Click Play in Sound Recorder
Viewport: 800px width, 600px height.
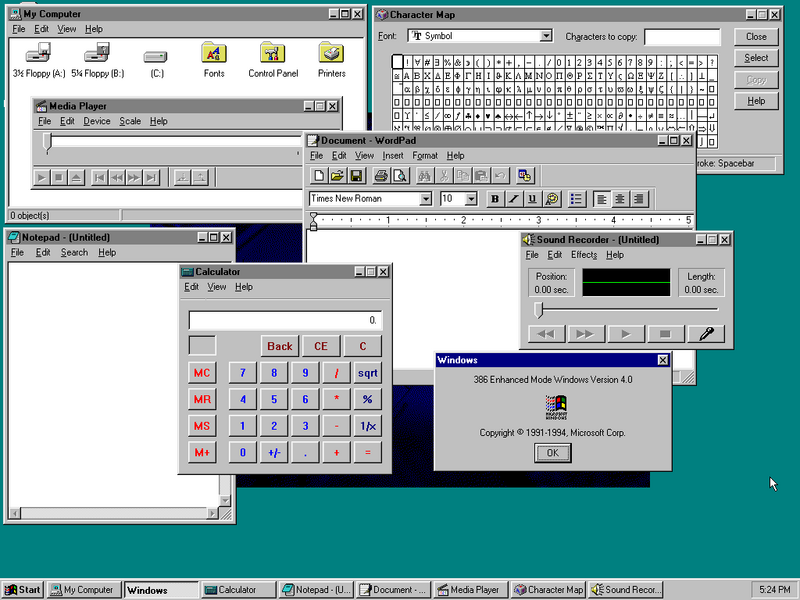click(x=626, y=334)
